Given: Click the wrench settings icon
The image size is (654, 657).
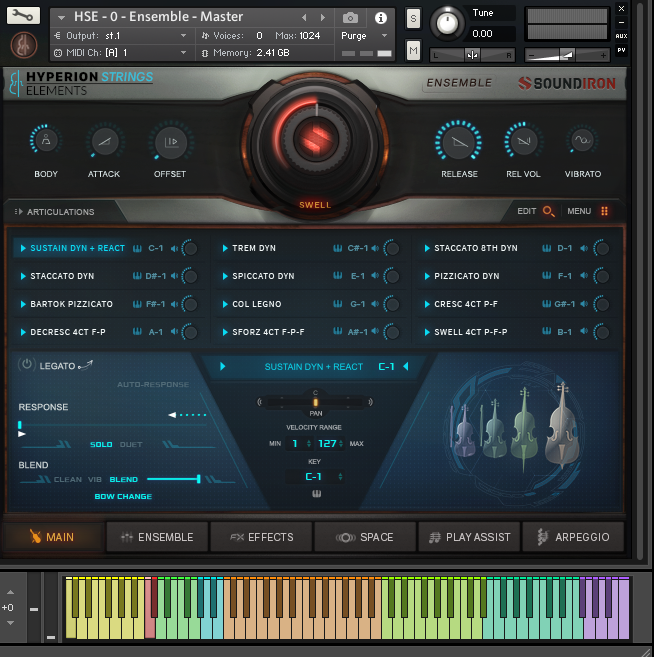Looking at the screenshot, I should (24, 16).
